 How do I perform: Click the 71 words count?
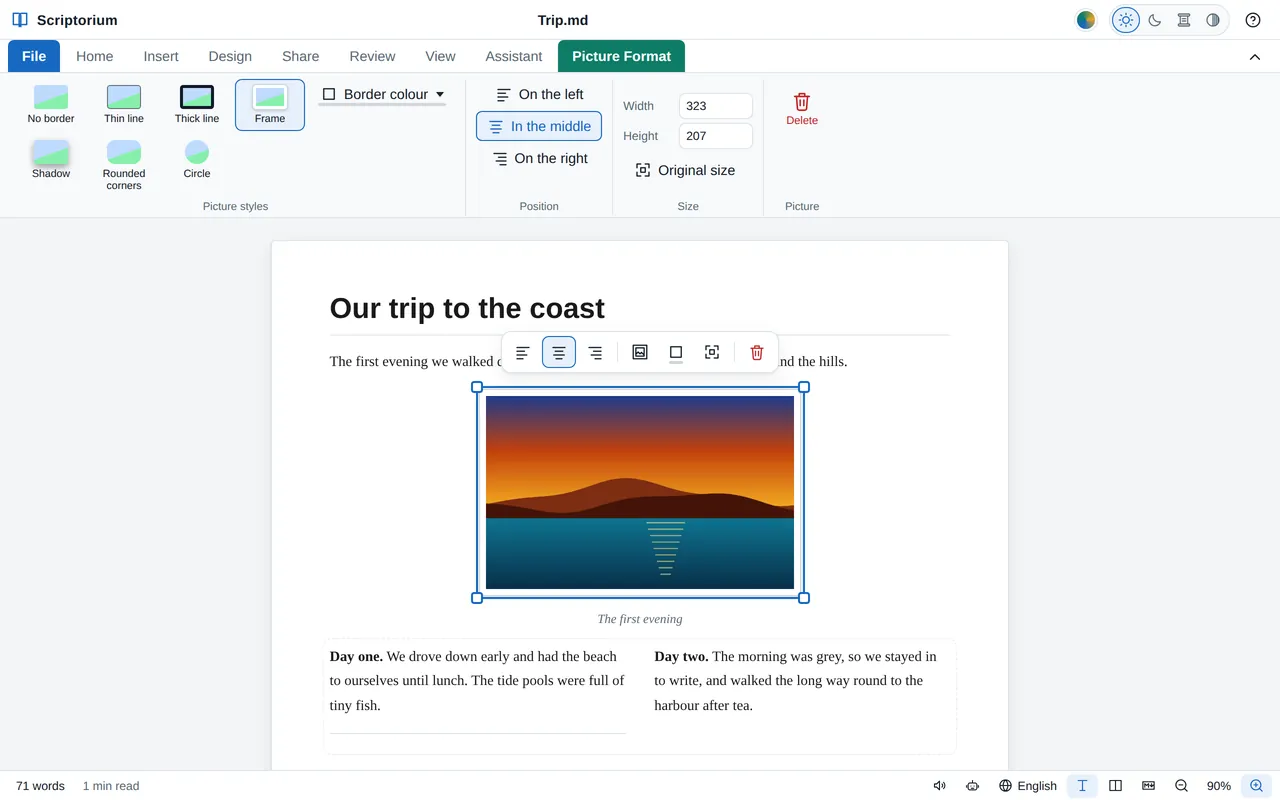[x=40, y=786]
